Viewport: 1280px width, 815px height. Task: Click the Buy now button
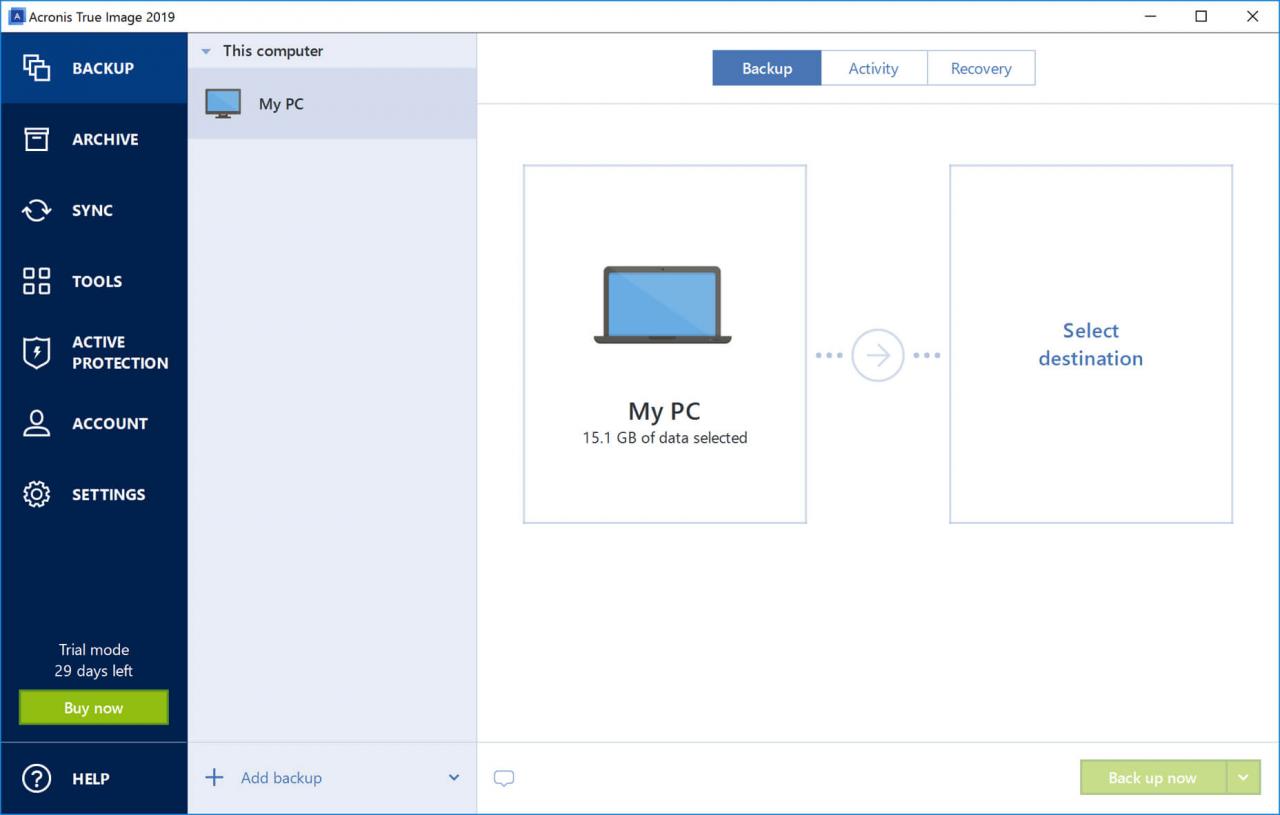coord(92,707)
